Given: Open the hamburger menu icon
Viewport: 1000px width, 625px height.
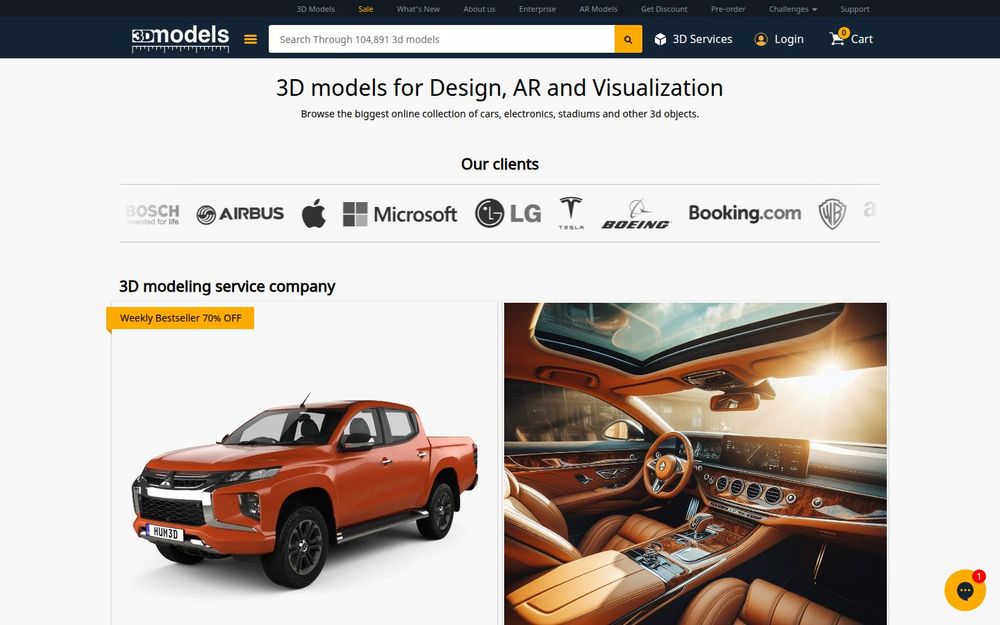Looking at the screenshot, I should 251,40.
